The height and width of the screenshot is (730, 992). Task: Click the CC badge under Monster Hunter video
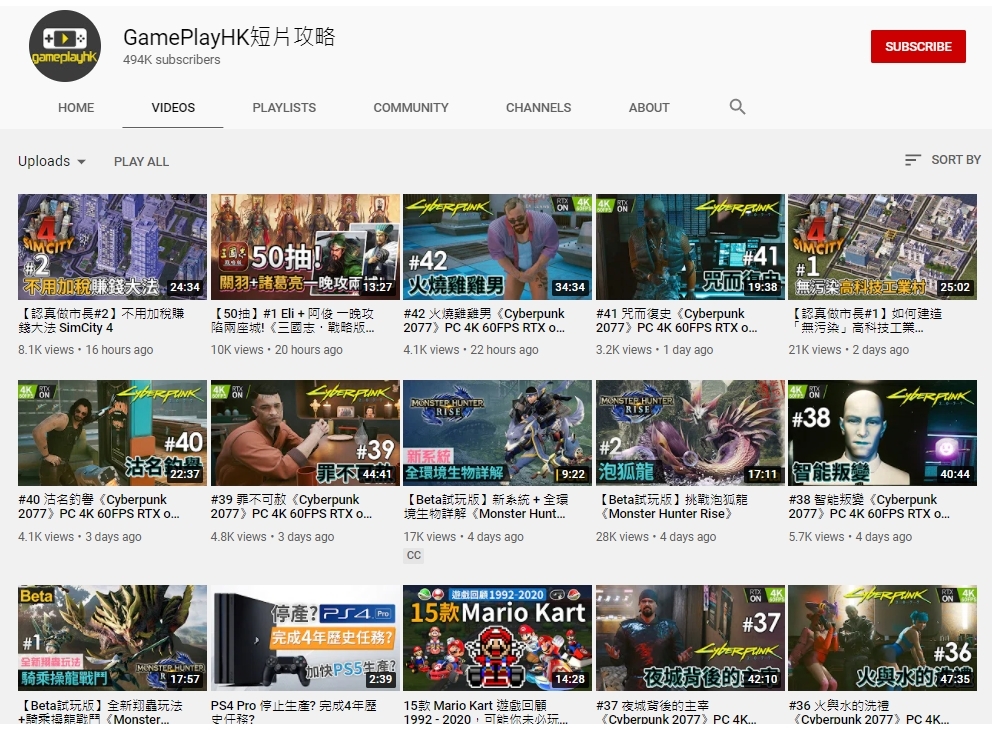(x=414, y=555)
